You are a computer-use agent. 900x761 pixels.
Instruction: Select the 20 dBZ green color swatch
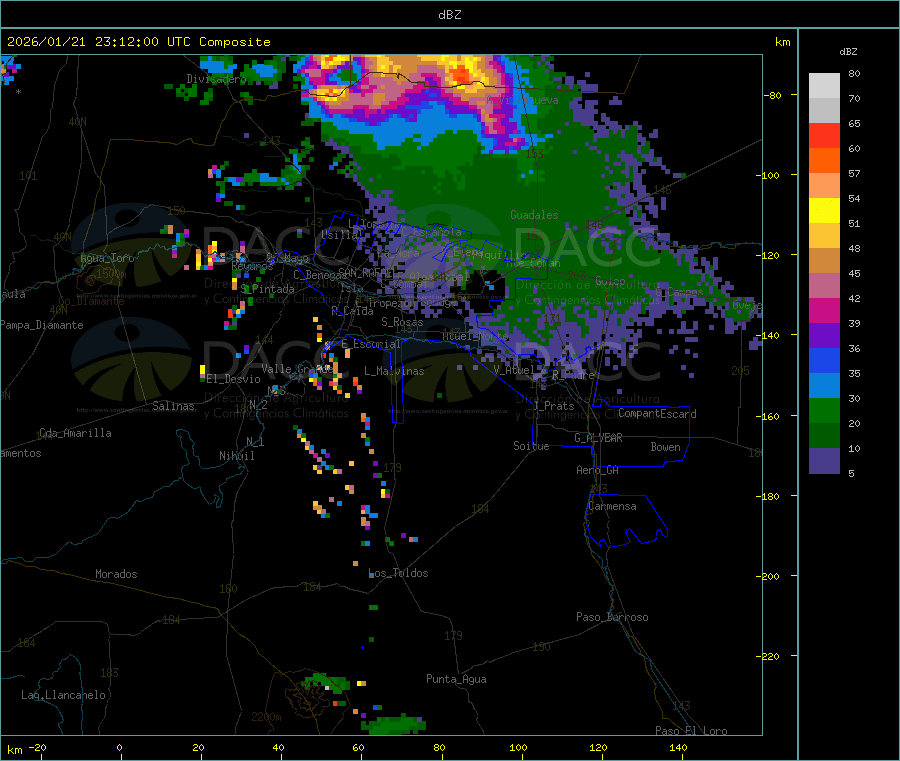(824, 410)
